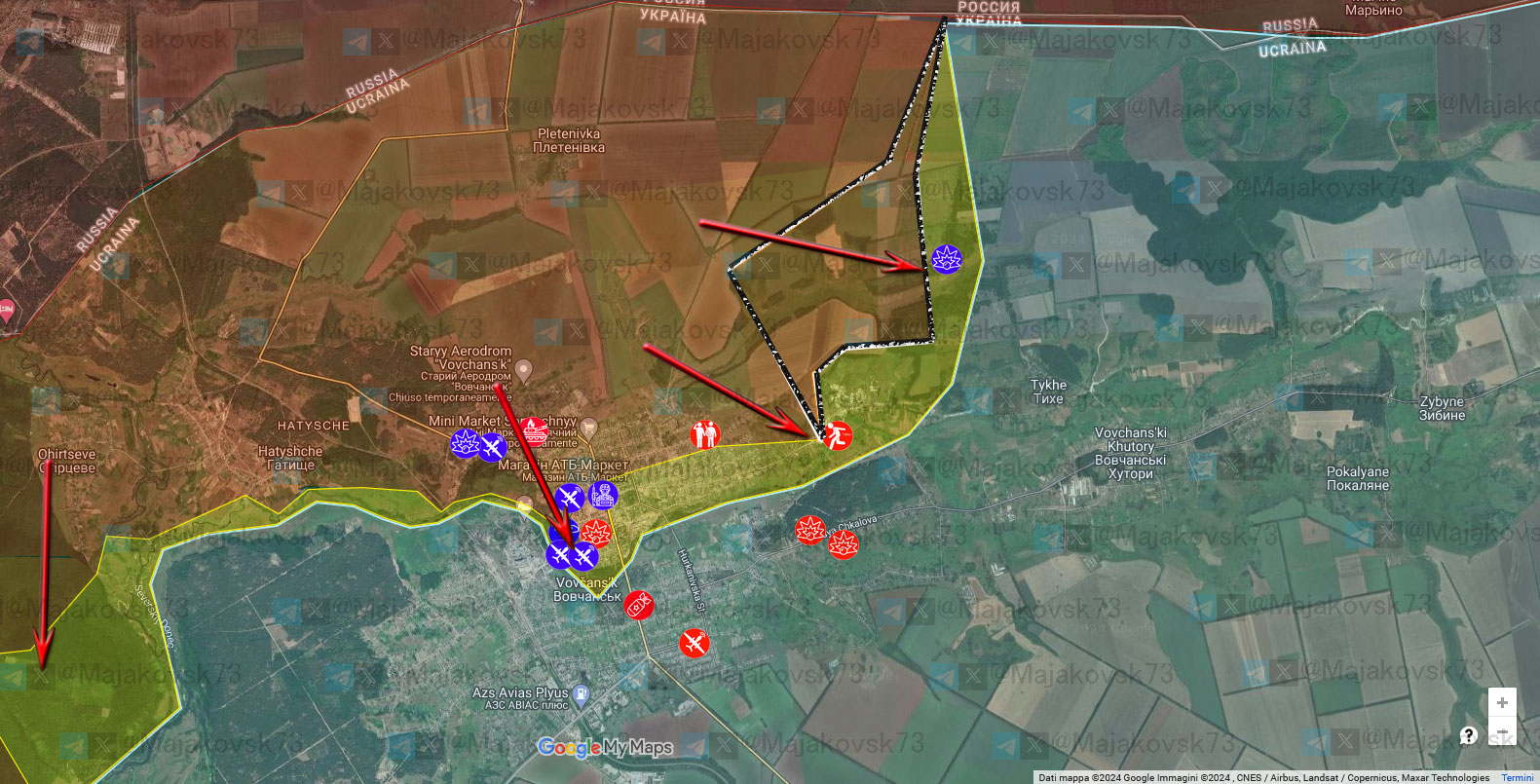Open the Azs Avias Plyus fuel station pin
Viewport: 1540px width, 784px height.
(582, 695)
